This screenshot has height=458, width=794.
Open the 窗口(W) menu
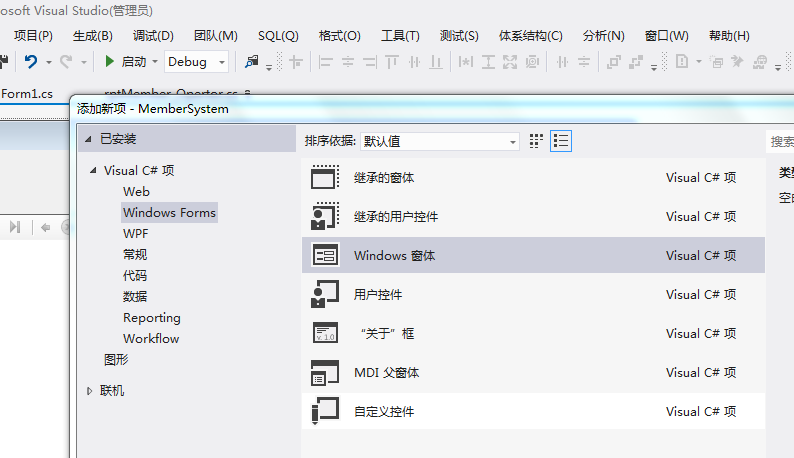667,36
